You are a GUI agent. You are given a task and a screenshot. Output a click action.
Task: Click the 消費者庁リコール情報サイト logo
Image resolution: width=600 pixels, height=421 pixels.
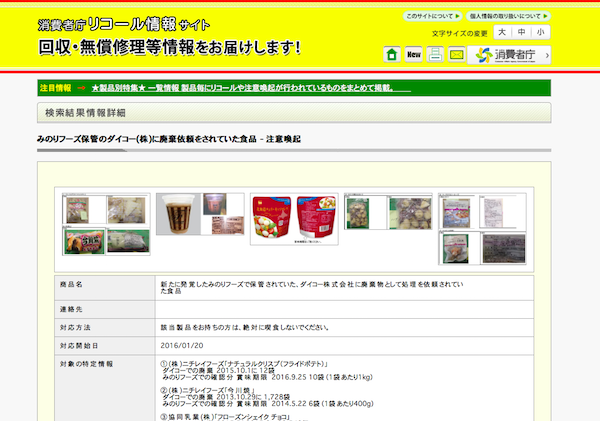pos(124,25)
